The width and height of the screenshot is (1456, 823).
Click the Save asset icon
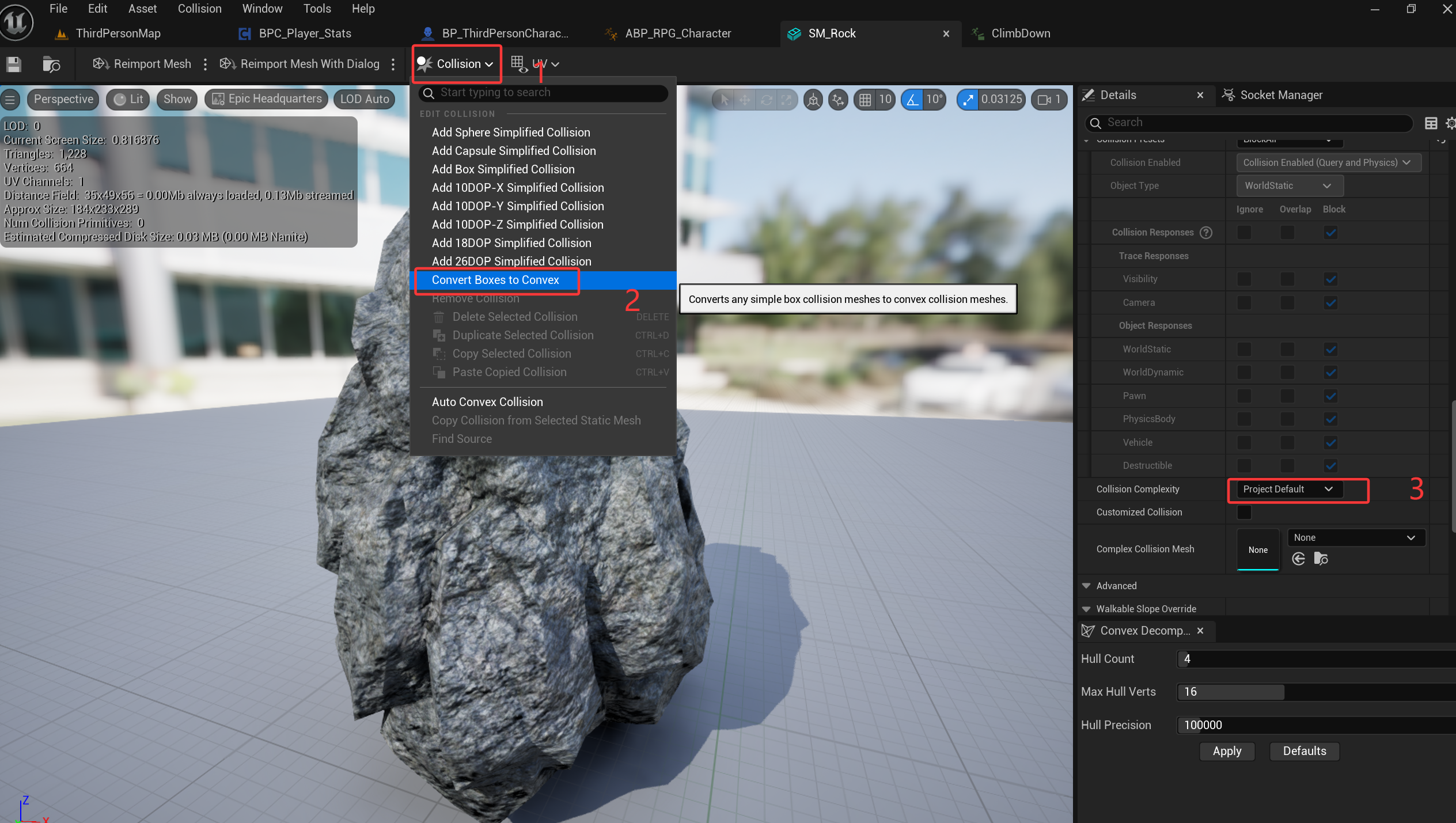tap(14, 64)
